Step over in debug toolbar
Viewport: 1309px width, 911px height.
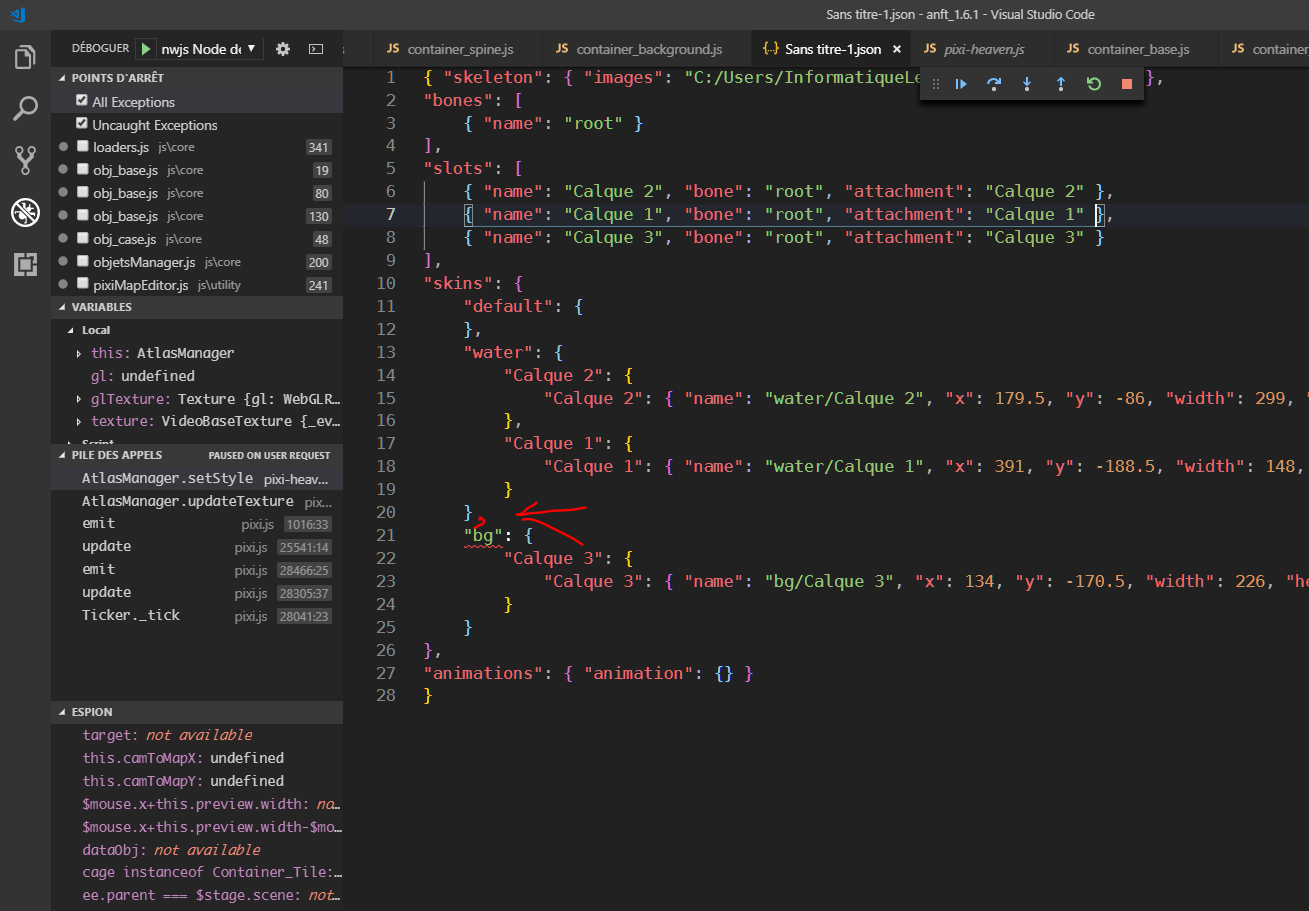point(994,84)
